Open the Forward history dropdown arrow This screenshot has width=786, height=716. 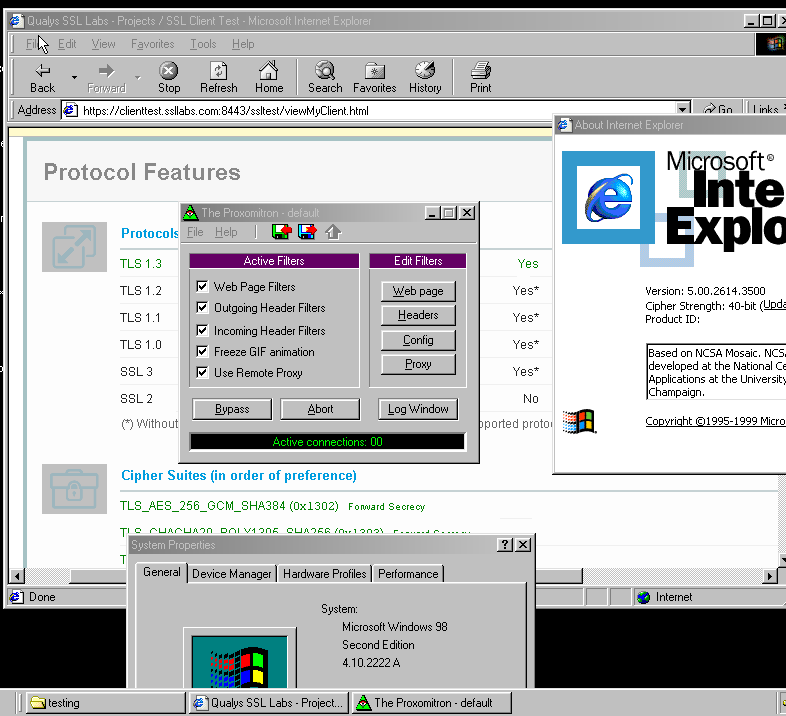(x=138, y=78)
